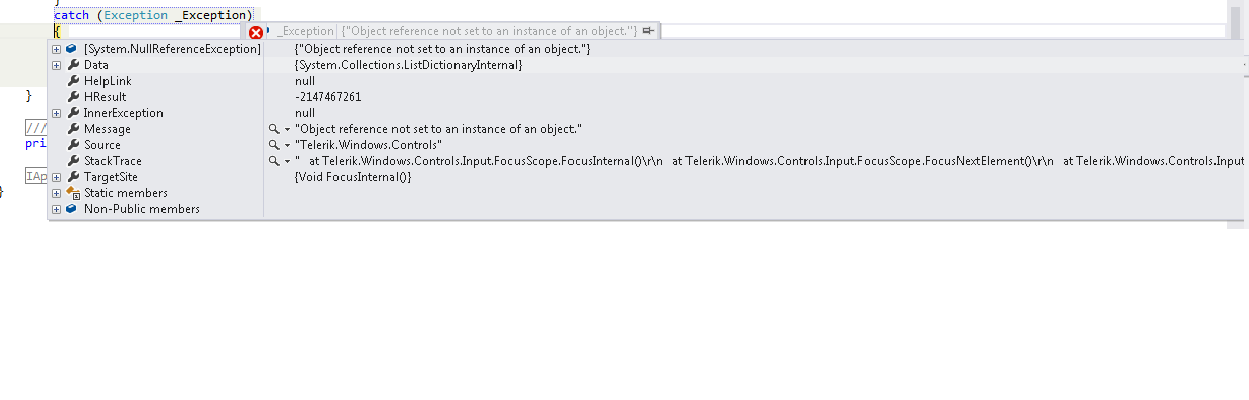Open visualizer dropdown arrow for Source

pyautogui.click(x=287, y=145)
